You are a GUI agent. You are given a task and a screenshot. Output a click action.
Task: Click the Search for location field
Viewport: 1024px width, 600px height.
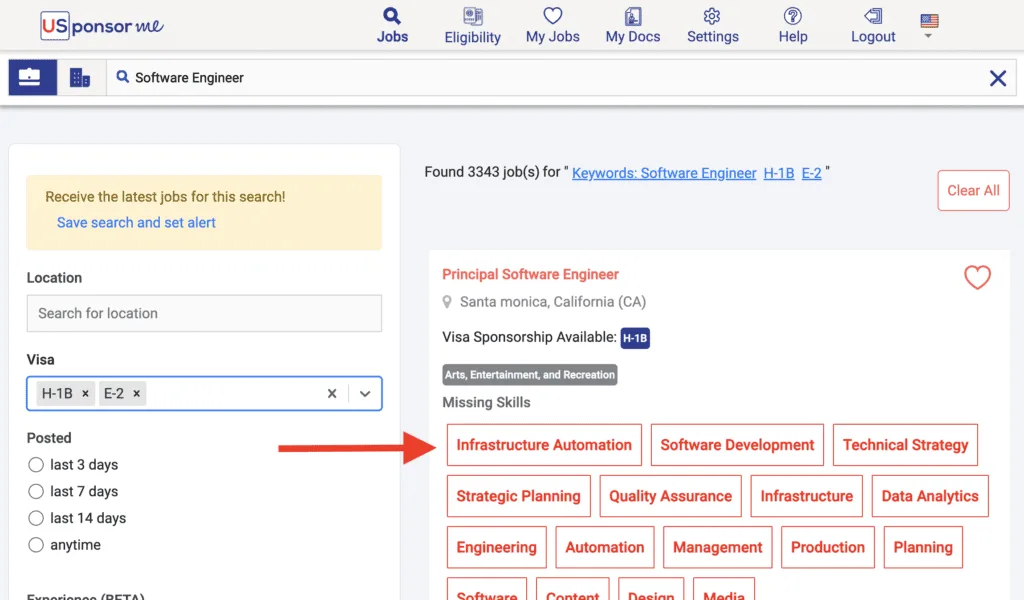204,313
